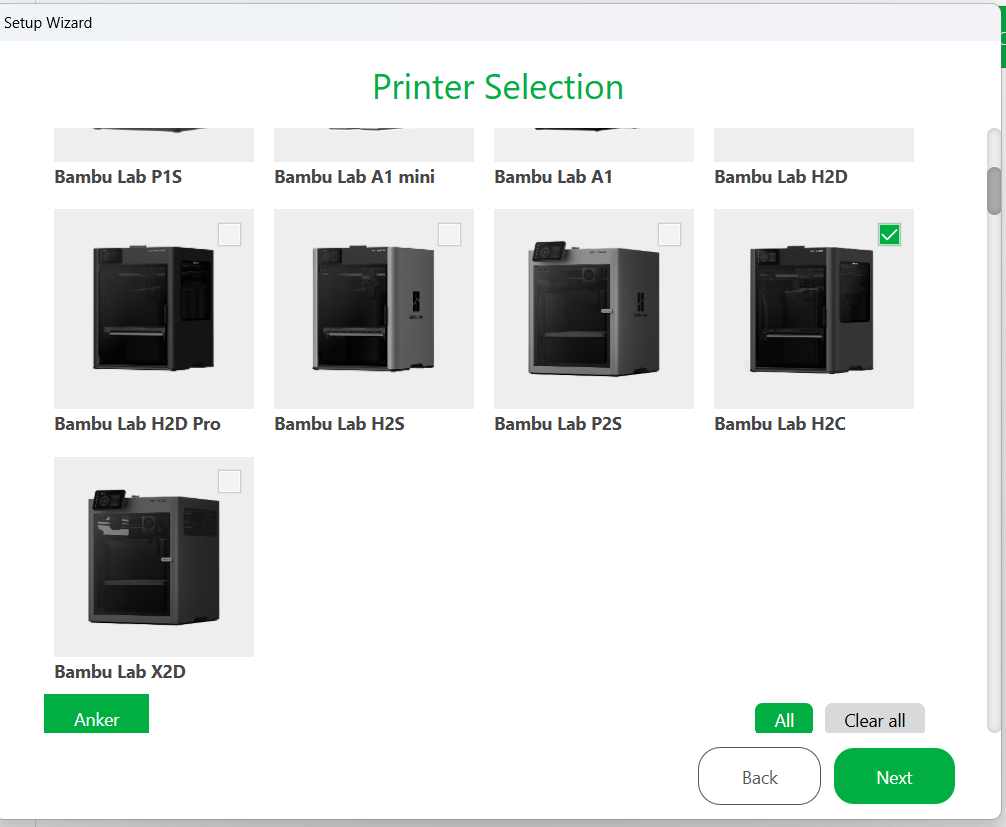Click the Bambu Lab A1 label
1006x827 pixels.
[x=553, y=177]
